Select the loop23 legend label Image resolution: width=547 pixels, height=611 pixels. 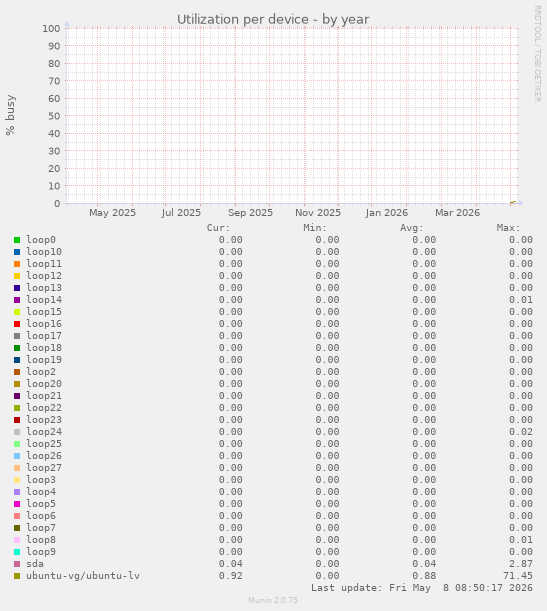[x=44, y=420]
